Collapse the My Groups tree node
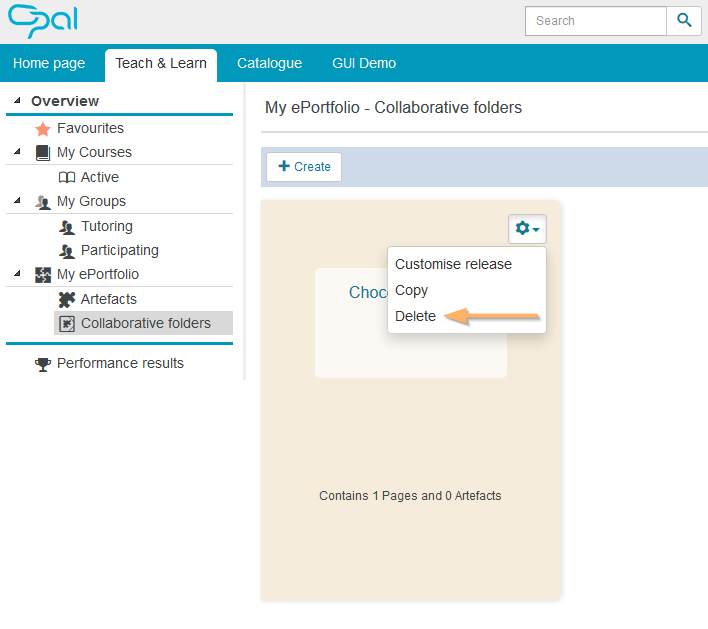 16,201
